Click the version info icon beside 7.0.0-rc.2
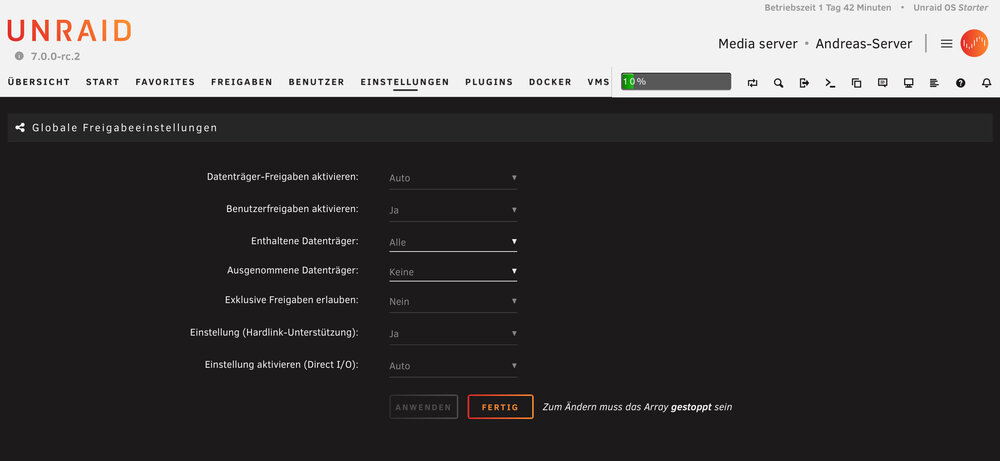Screen dimensions: 1000x461 (x=19, y=56)
